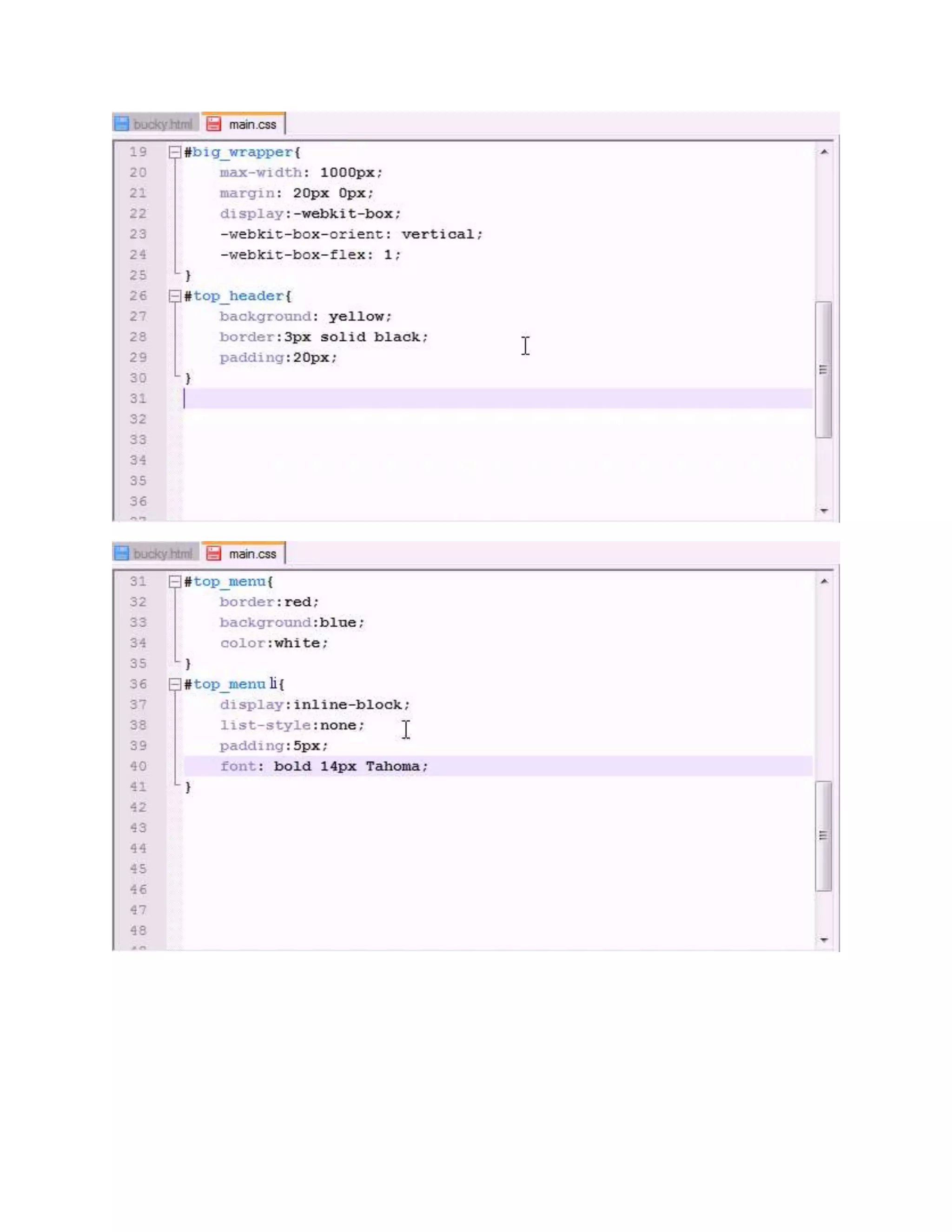
Task: Click the '#top_header{' selector text
Action: (238, 296)
